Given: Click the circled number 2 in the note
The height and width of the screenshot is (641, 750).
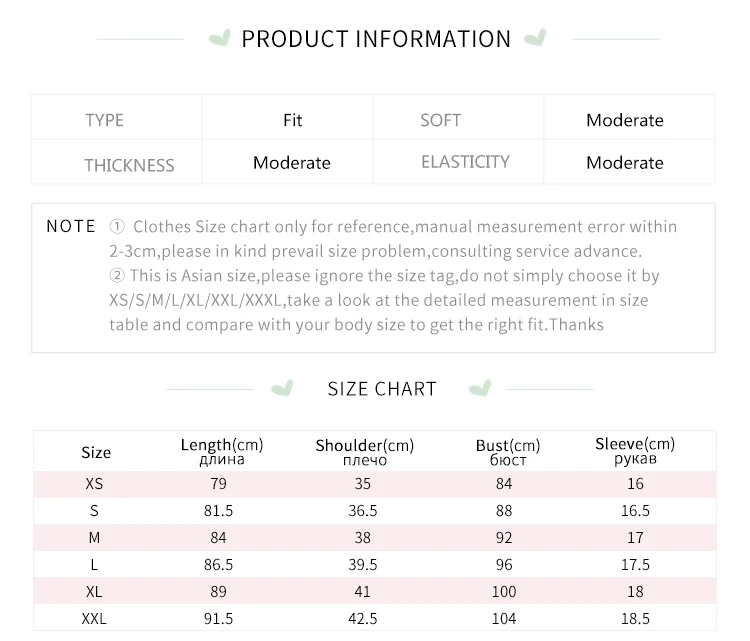Looking at the screenshot, I should coord(117,275).
